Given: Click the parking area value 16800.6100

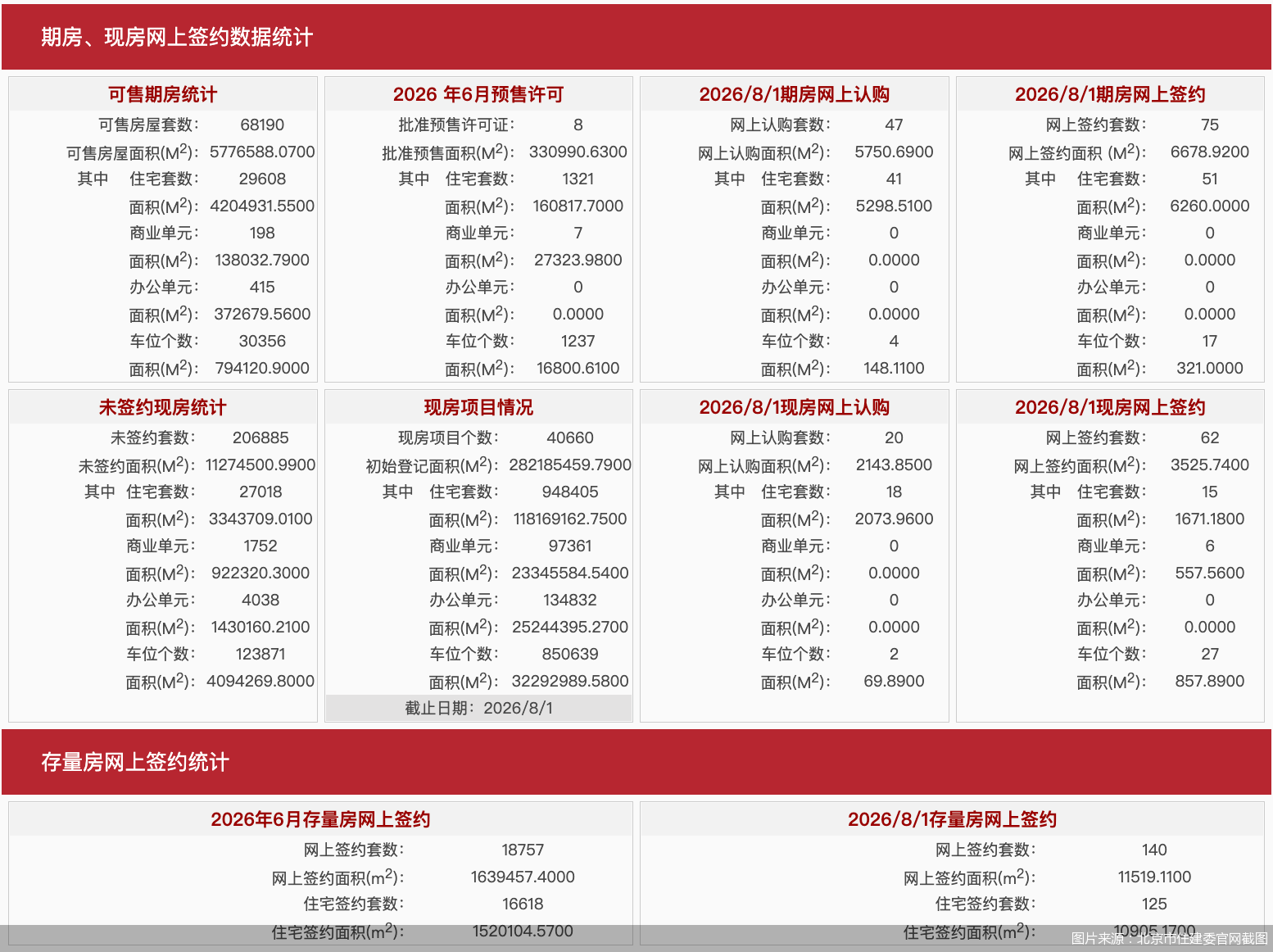Looking at the screenshot, I should [578, 368].
